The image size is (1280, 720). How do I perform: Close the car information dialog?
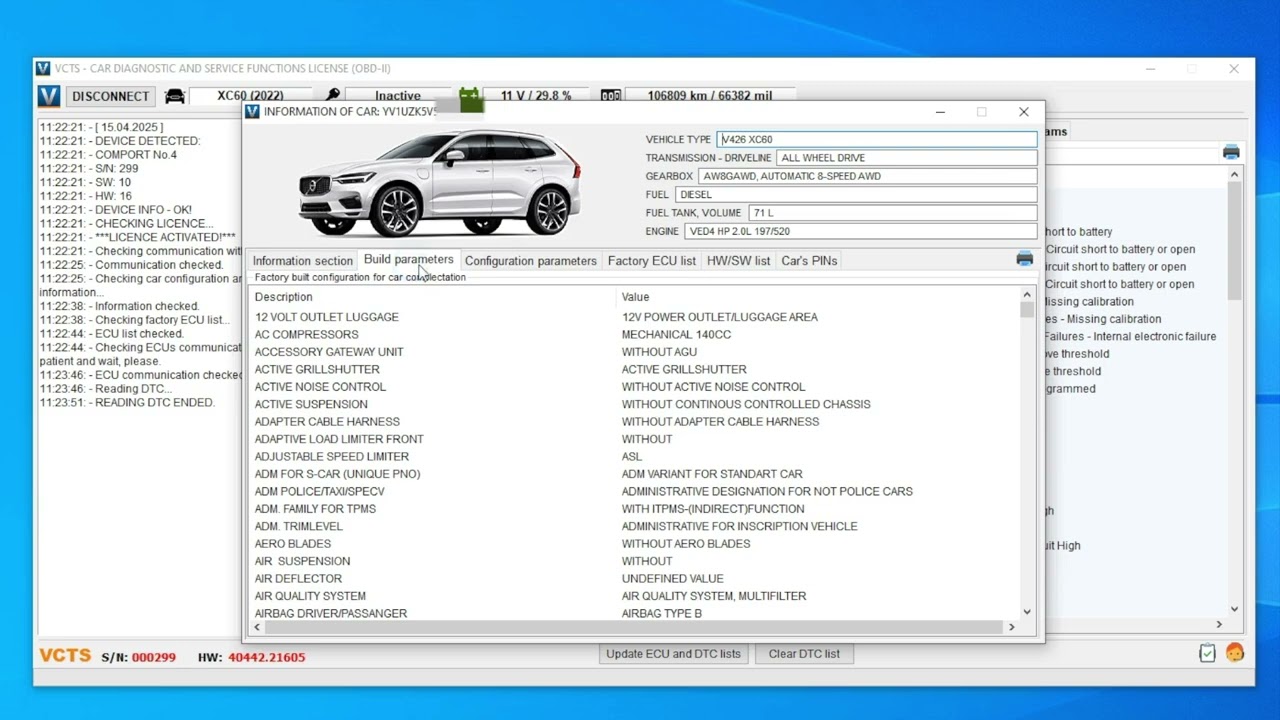1023,112
